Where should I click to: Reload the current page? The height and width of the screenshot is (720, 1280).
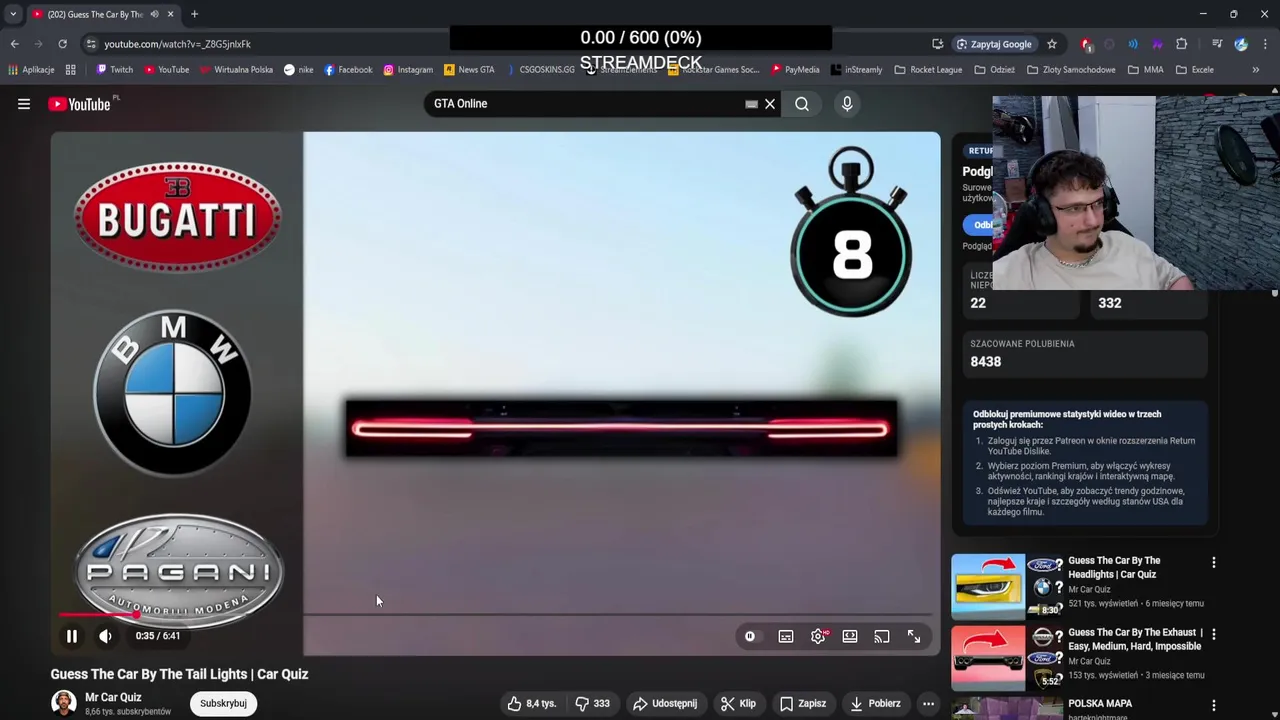pos(62,44)
